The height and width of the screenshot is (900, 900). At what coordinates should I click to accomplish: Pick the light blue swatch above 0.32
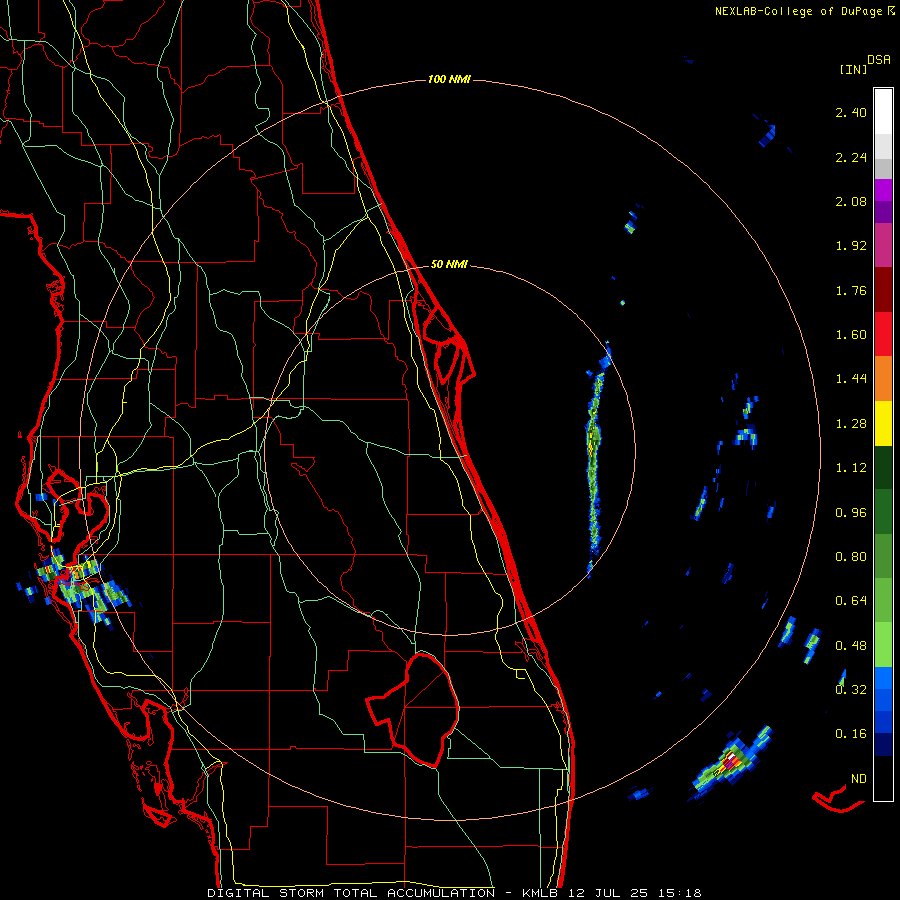883,678
